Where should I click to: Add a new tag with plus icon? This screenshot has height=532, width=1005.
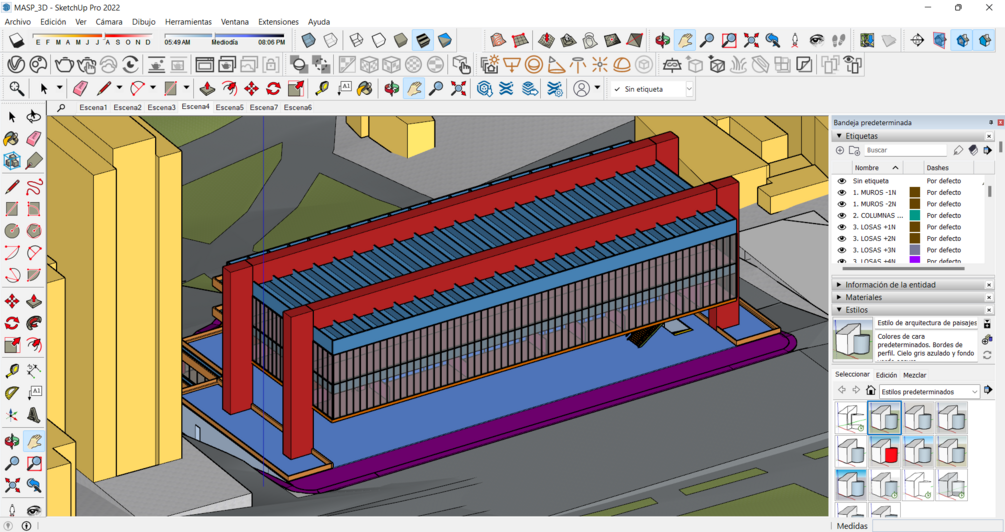(x=840, y=150)
